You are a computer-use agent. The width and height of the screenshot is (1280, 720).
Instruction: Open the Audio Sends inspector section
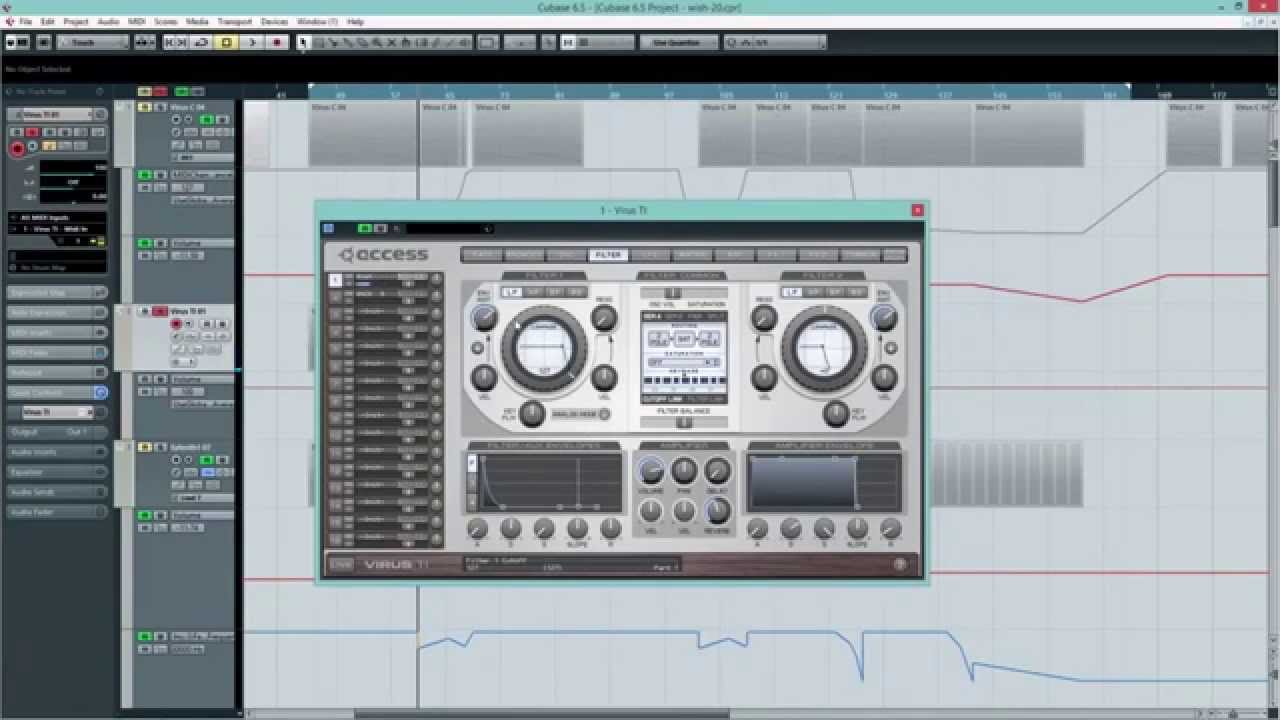[x=57, y=492]
